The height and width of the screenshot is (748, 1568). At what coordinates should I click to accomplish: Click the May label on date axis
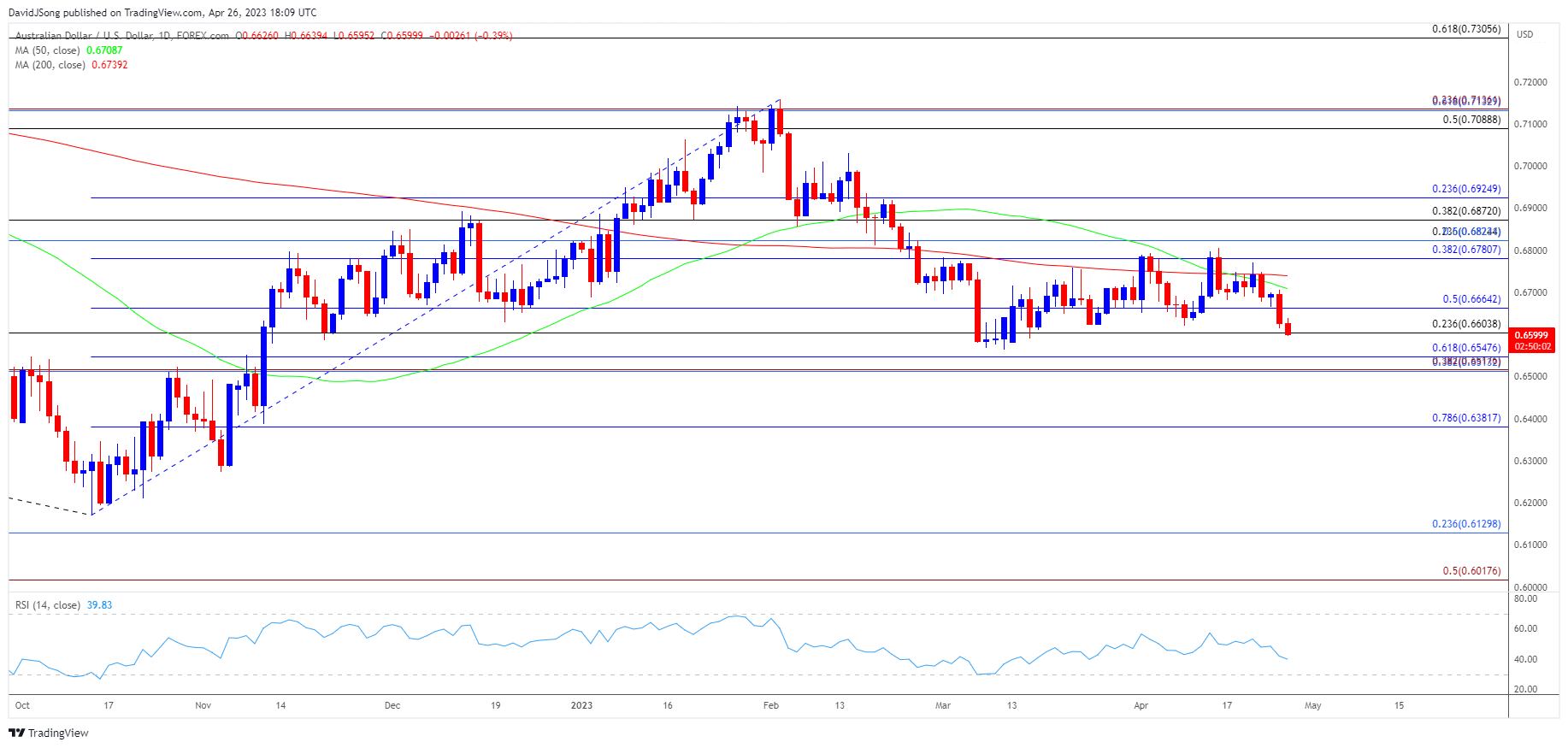(1313, 705)
